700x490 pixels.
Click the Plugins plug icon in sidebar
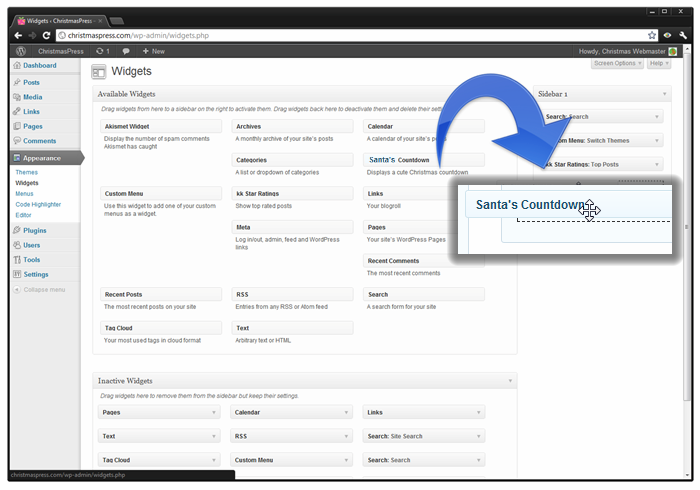coord(17,230)
